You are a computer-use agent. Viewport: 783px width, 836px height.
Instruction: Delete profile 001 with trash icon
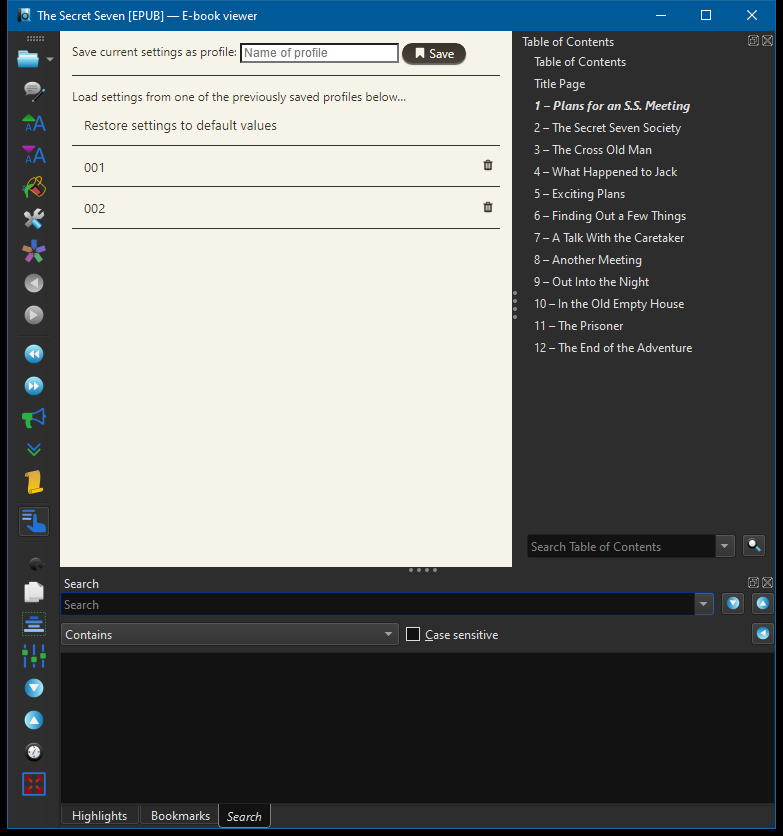tap(488, 165)
